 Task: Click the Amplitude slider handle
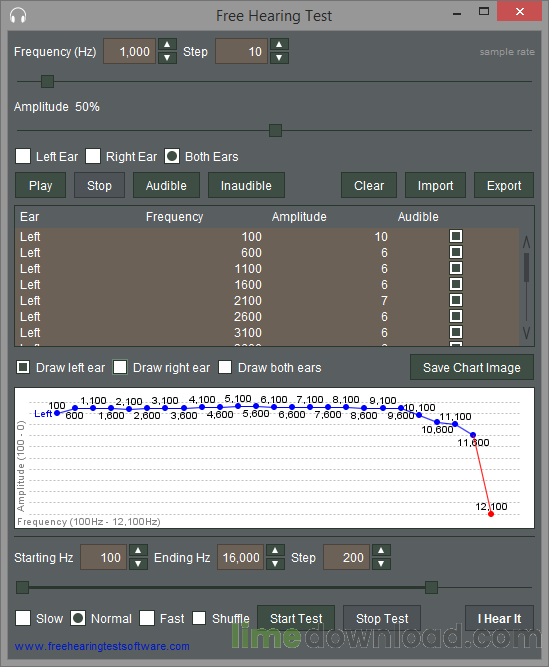point(276,131)
